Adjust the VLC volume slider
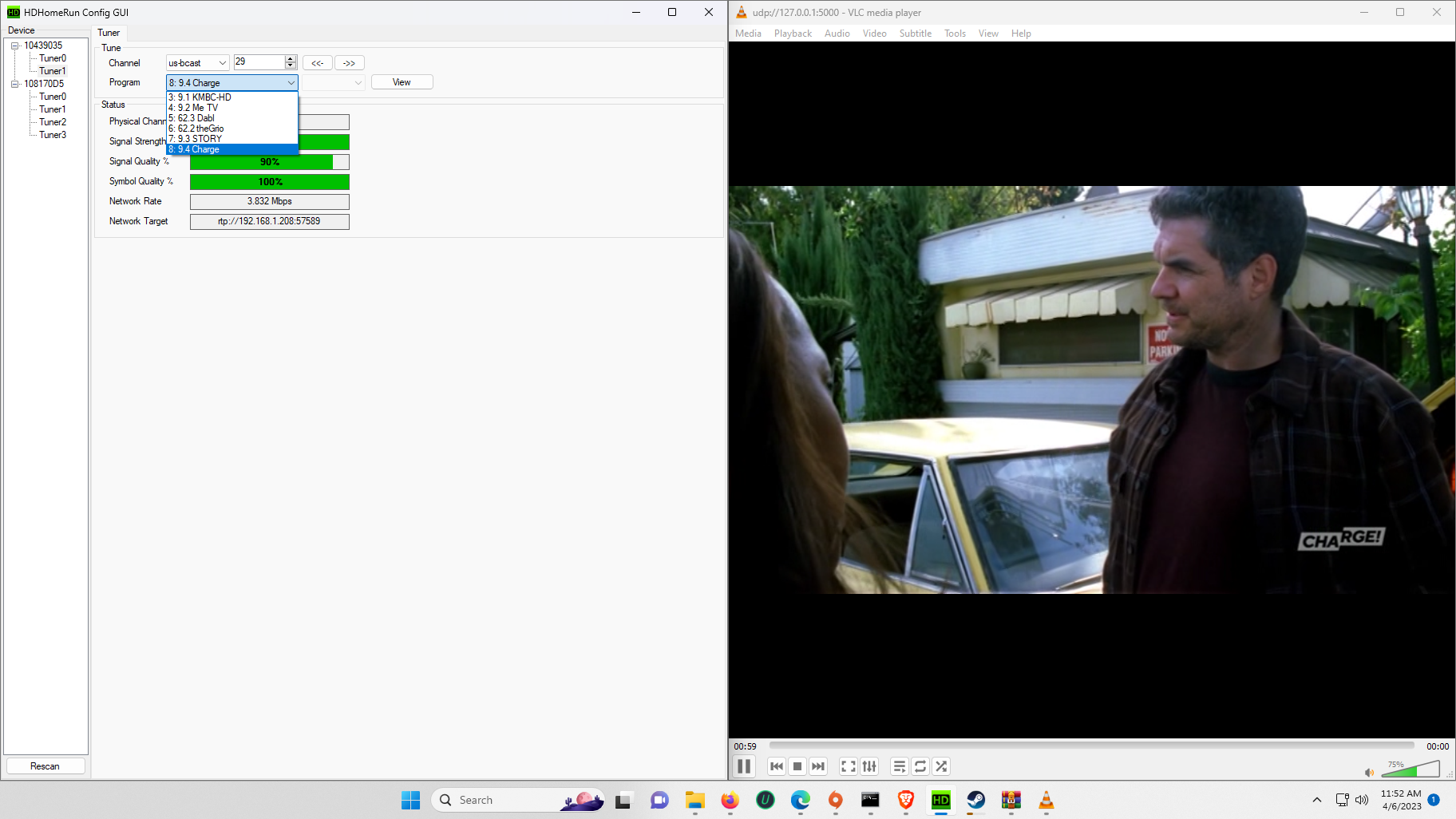The height and width of the screenshot is (819, 1456). coord(1410,769)
